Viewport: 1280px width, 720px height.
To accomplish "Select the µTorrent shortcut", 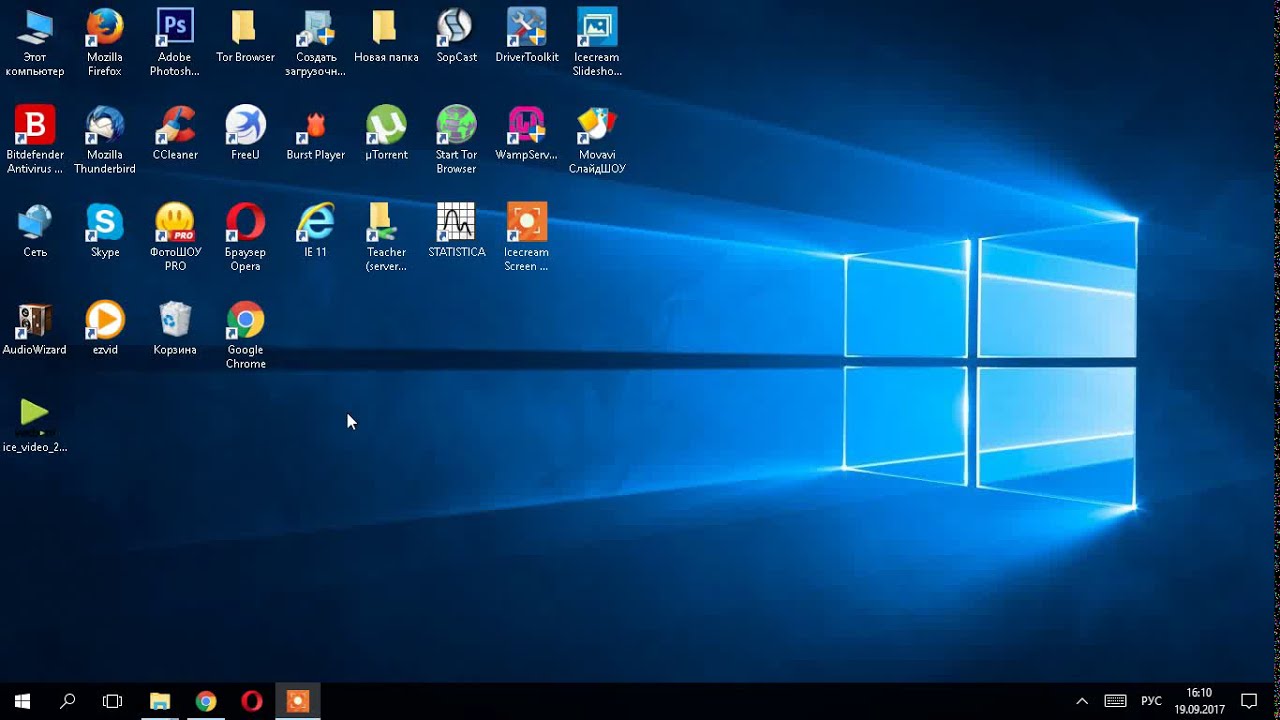I will pyautogui.click(x=386, y=134).
